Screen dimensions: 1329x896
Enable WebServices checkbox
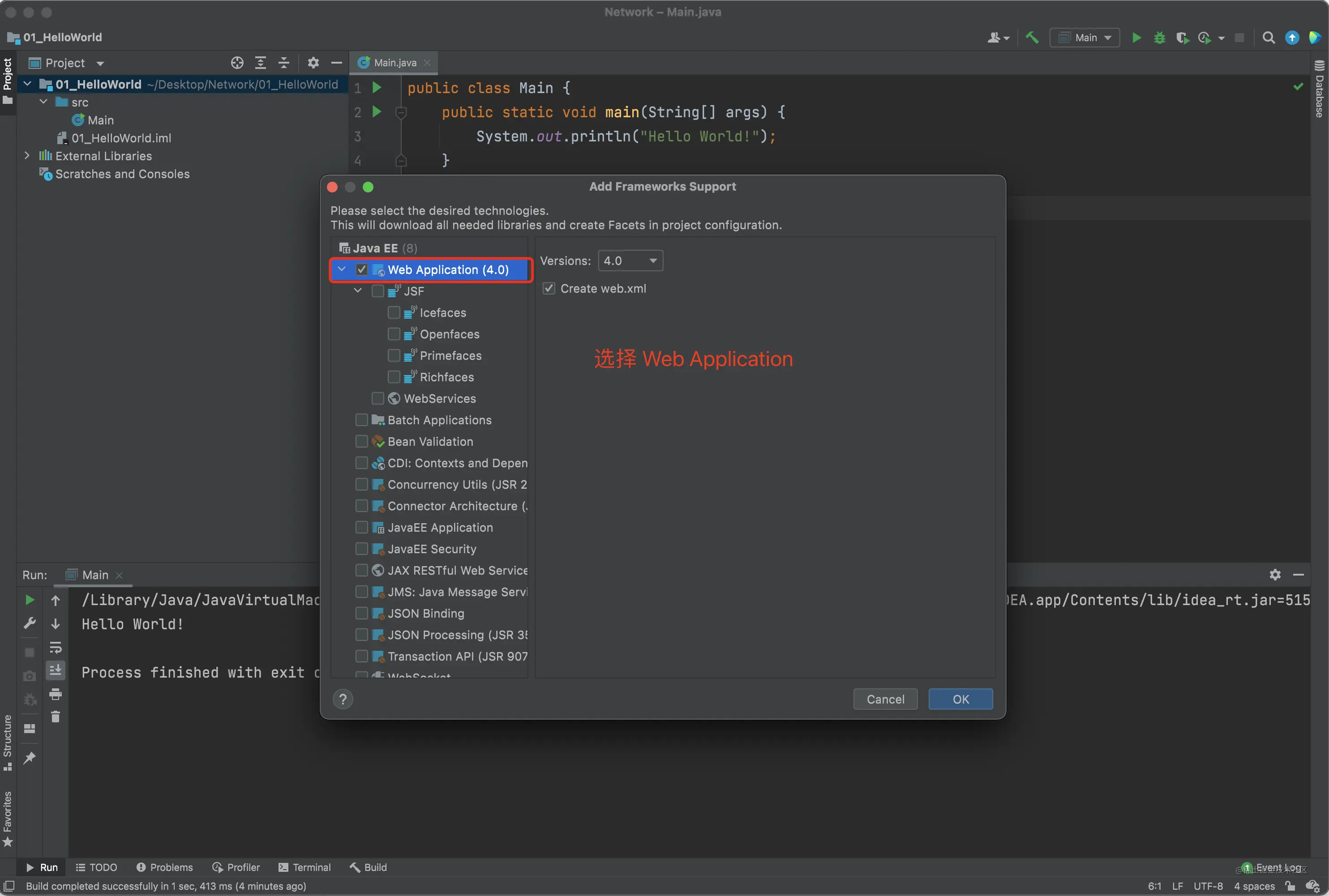coord(378,398)
